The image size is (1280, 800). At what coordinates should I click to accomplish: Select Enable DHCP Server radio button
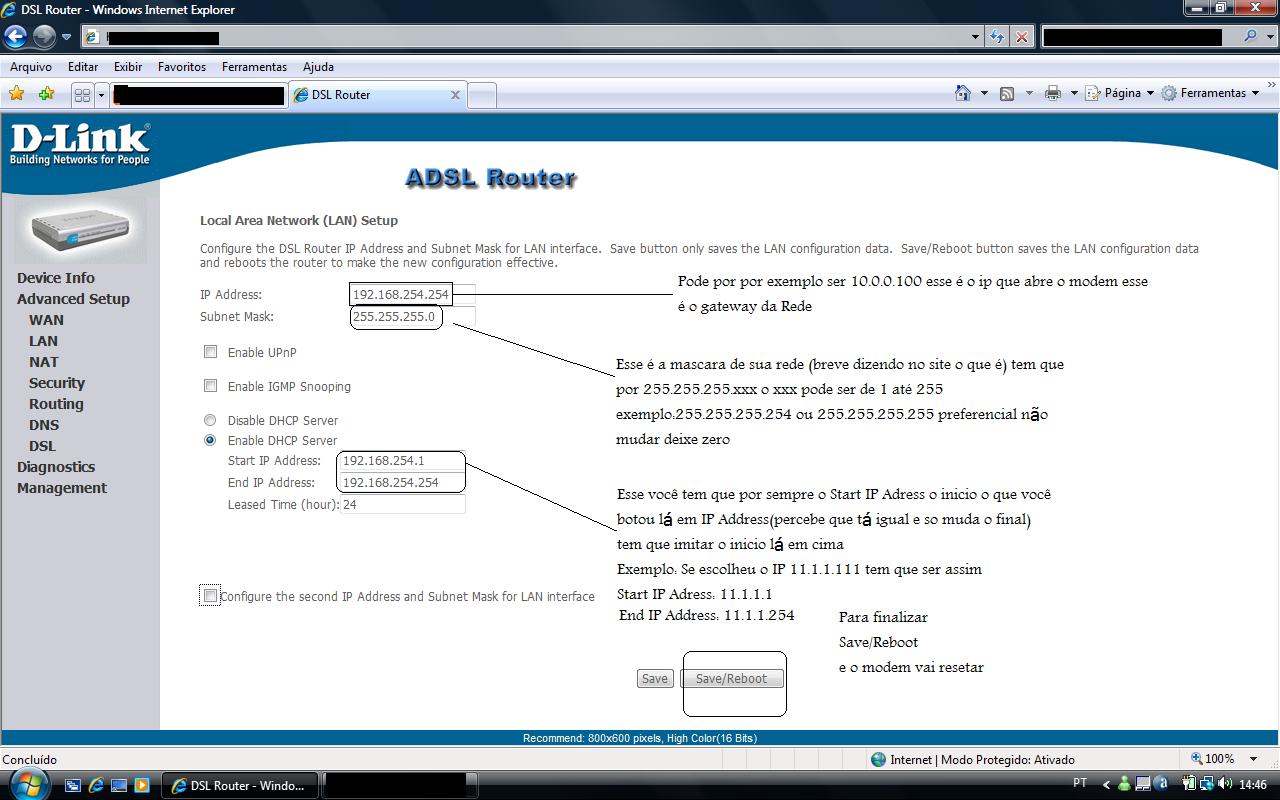(210, 440)
